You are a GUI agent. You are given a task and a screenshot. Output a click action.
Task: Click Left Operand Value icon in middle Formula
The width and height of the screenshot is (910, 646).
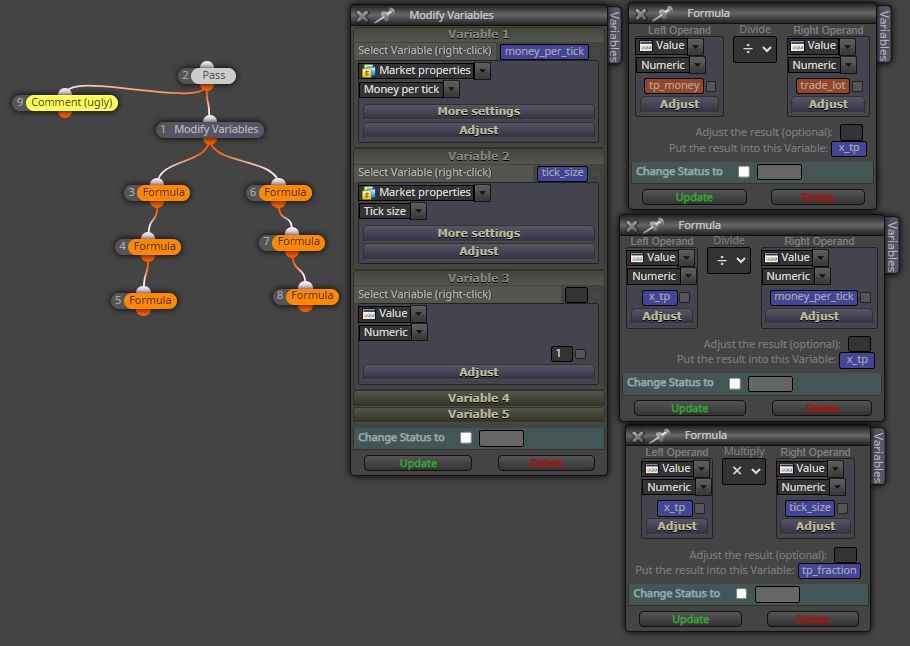pyautogui.click(x=637, y=258)
